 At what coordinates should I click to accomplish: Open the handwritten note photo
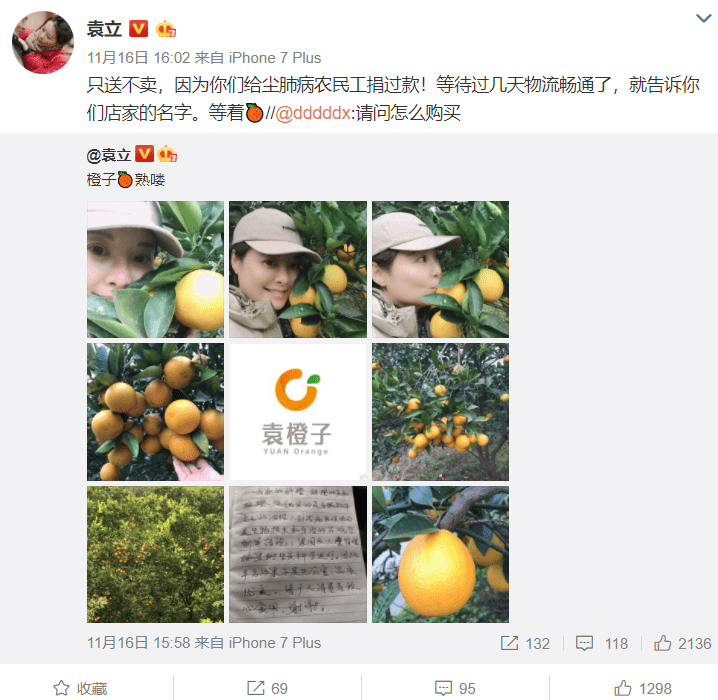(298, 554)
